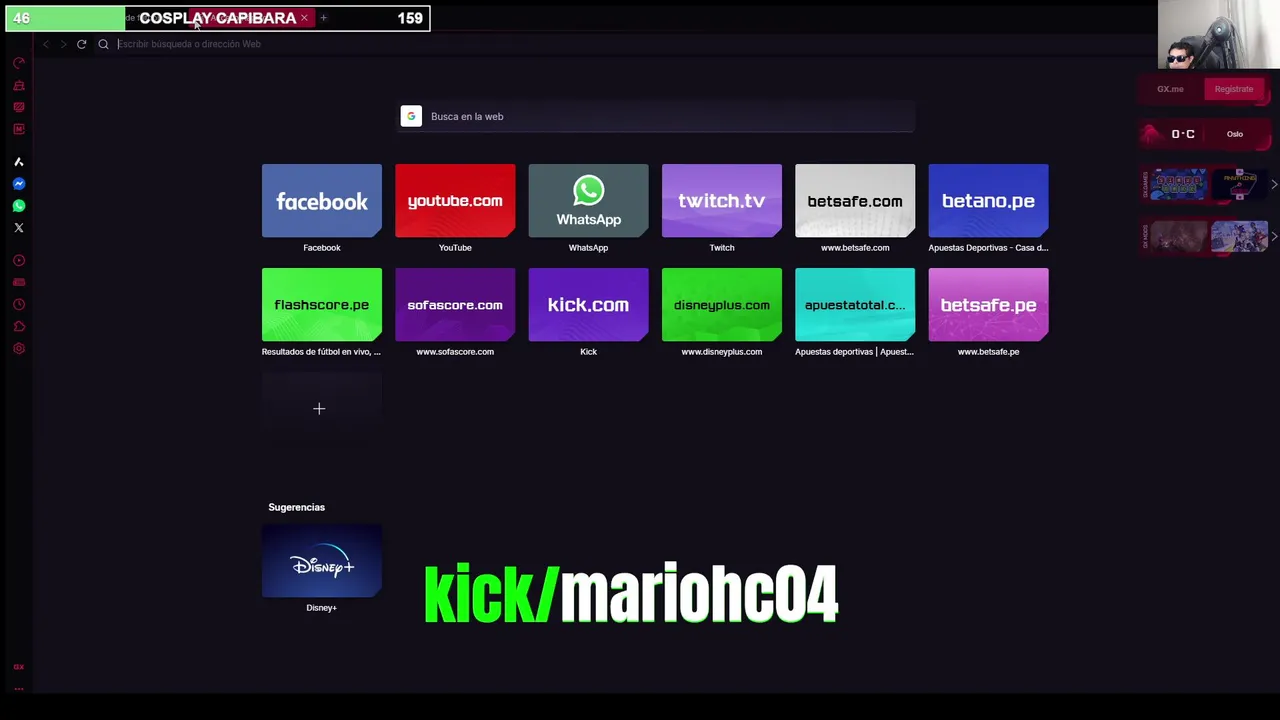Expand GX Games carousel arrow

(1273, 185)
